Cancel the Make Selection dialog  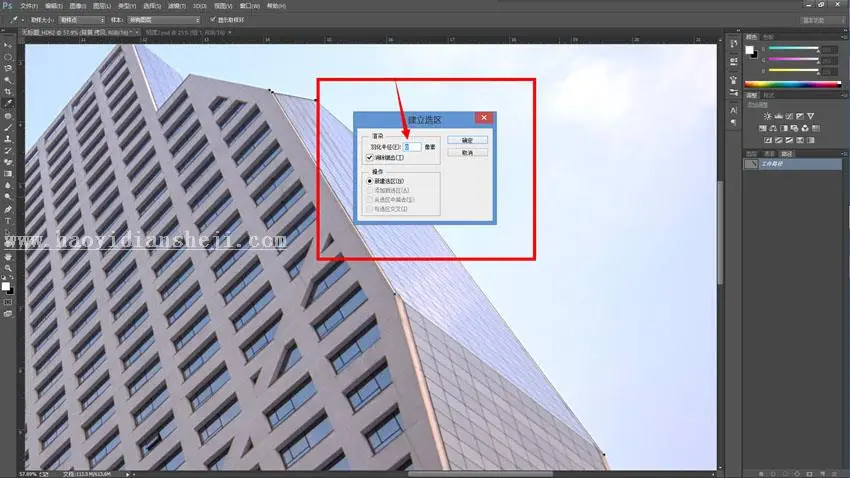click(467, 153)
